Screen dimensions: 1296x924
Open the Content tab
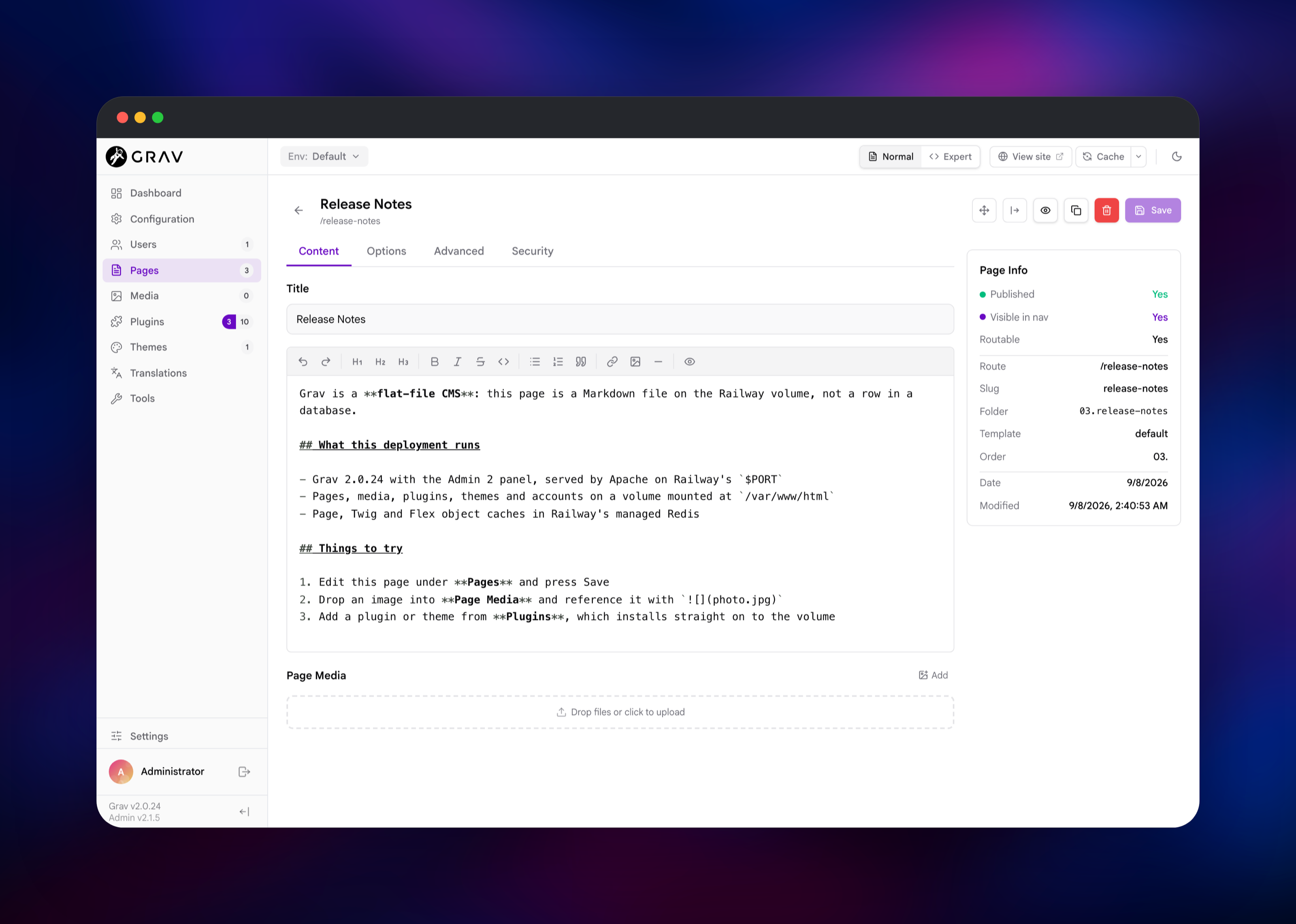tap(318, 251)
